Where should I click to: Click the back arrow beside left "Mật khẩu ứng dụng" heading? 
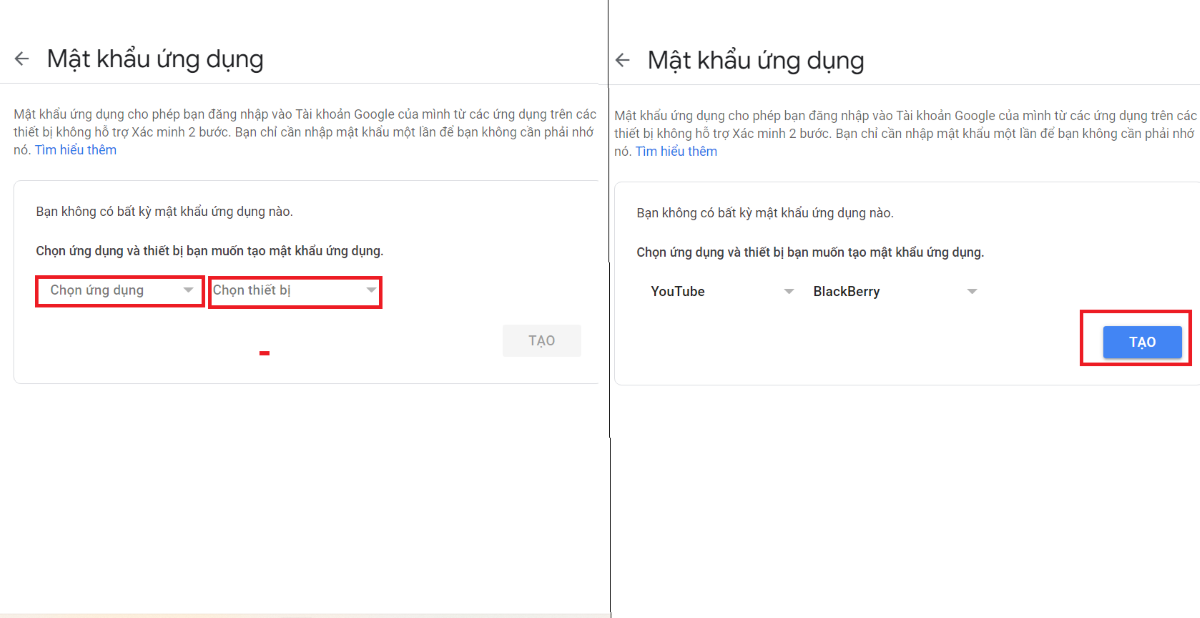(x=22, y=58)
